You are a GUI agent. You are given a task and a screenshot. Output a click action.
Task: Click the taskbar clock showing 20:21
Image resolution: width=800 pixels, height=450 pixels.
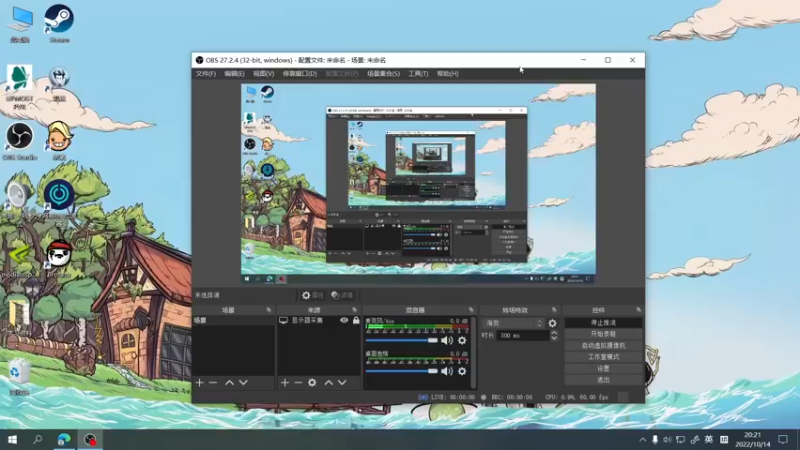(753, 439)
